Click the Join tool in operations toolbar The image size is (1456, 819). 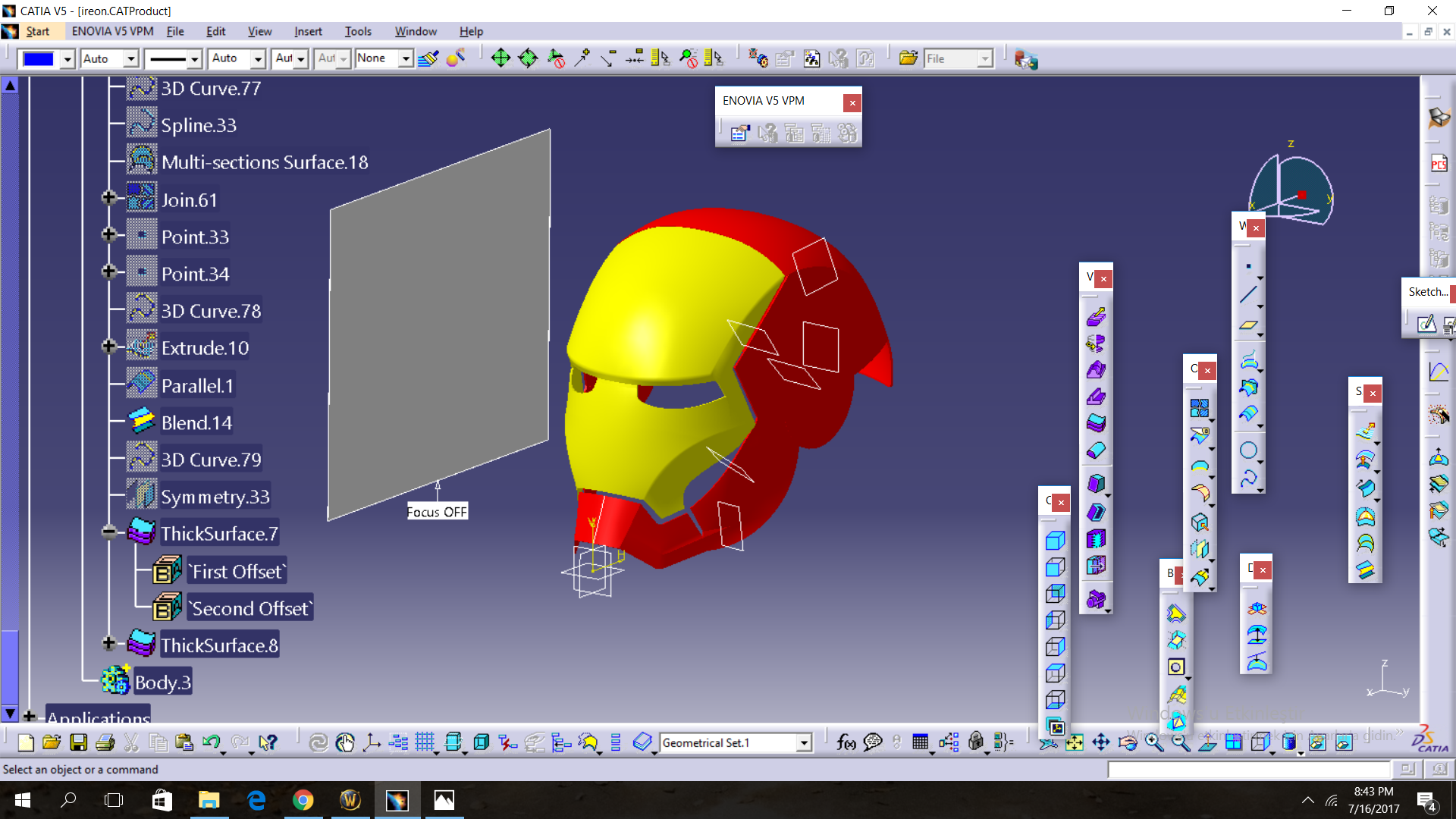[x=1200, y=409]
